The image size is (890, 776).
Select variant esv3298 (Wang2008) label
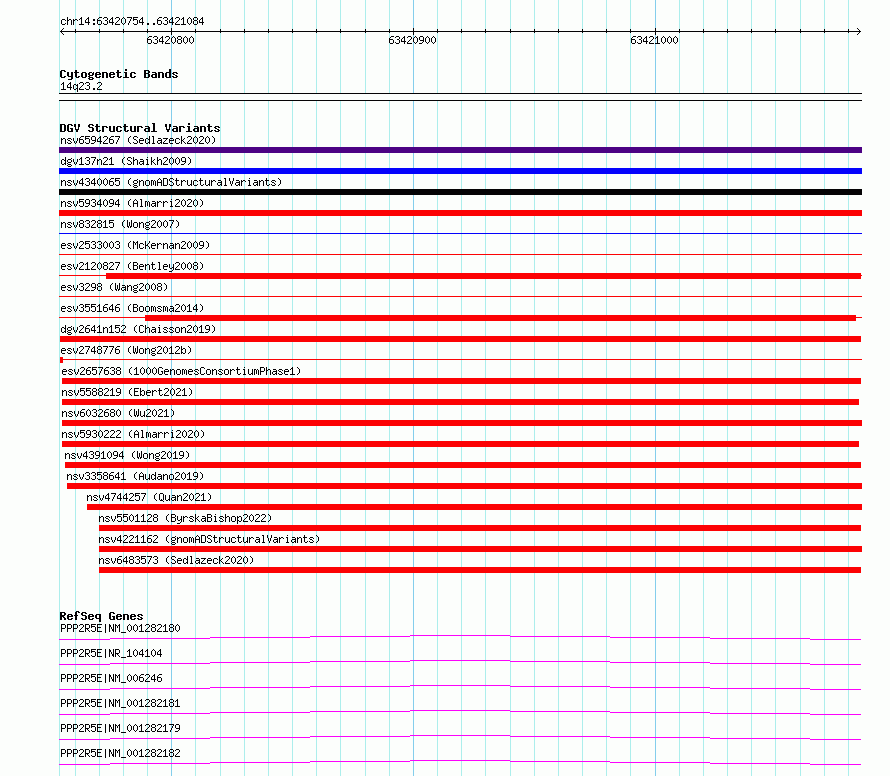click(x=114, y=287)
